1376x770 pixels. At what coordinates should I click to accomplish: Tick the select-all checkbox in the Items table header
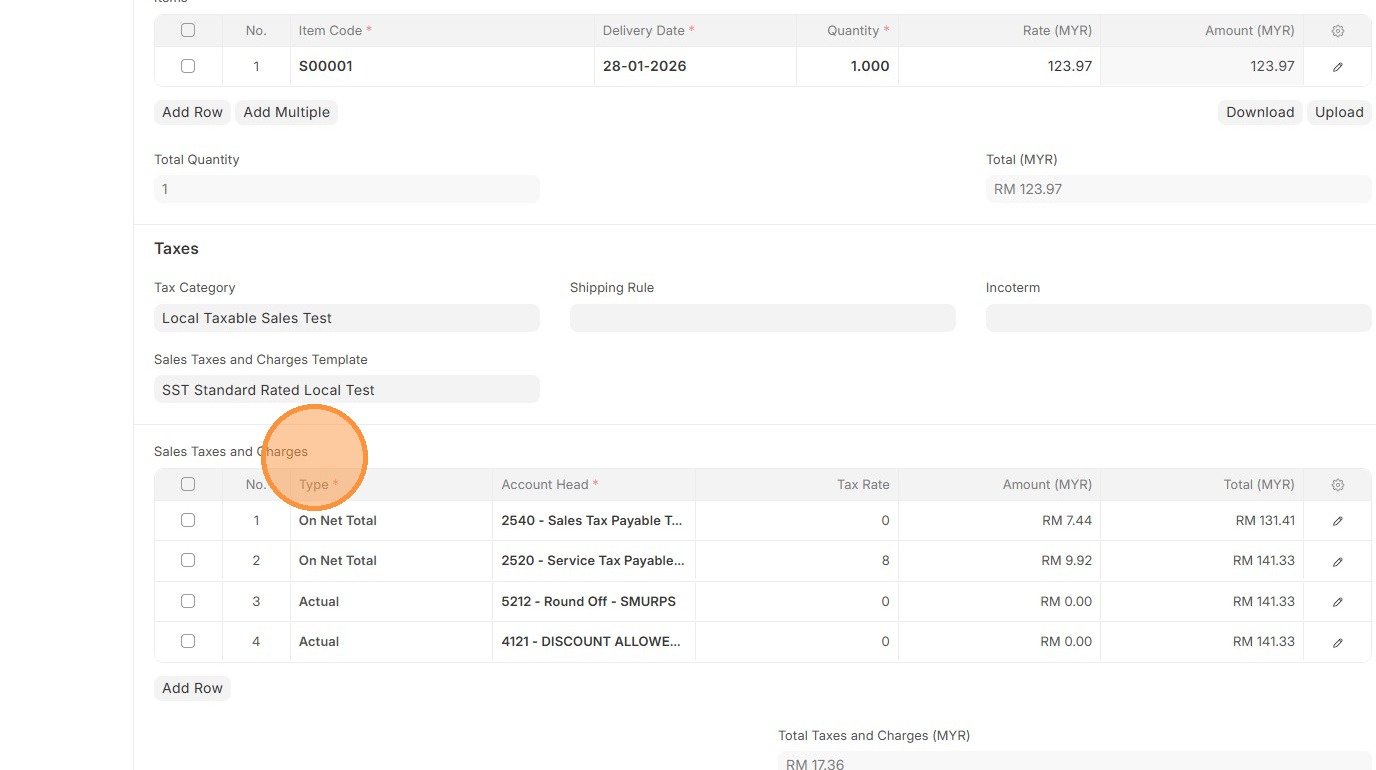(x=188, y=30)
